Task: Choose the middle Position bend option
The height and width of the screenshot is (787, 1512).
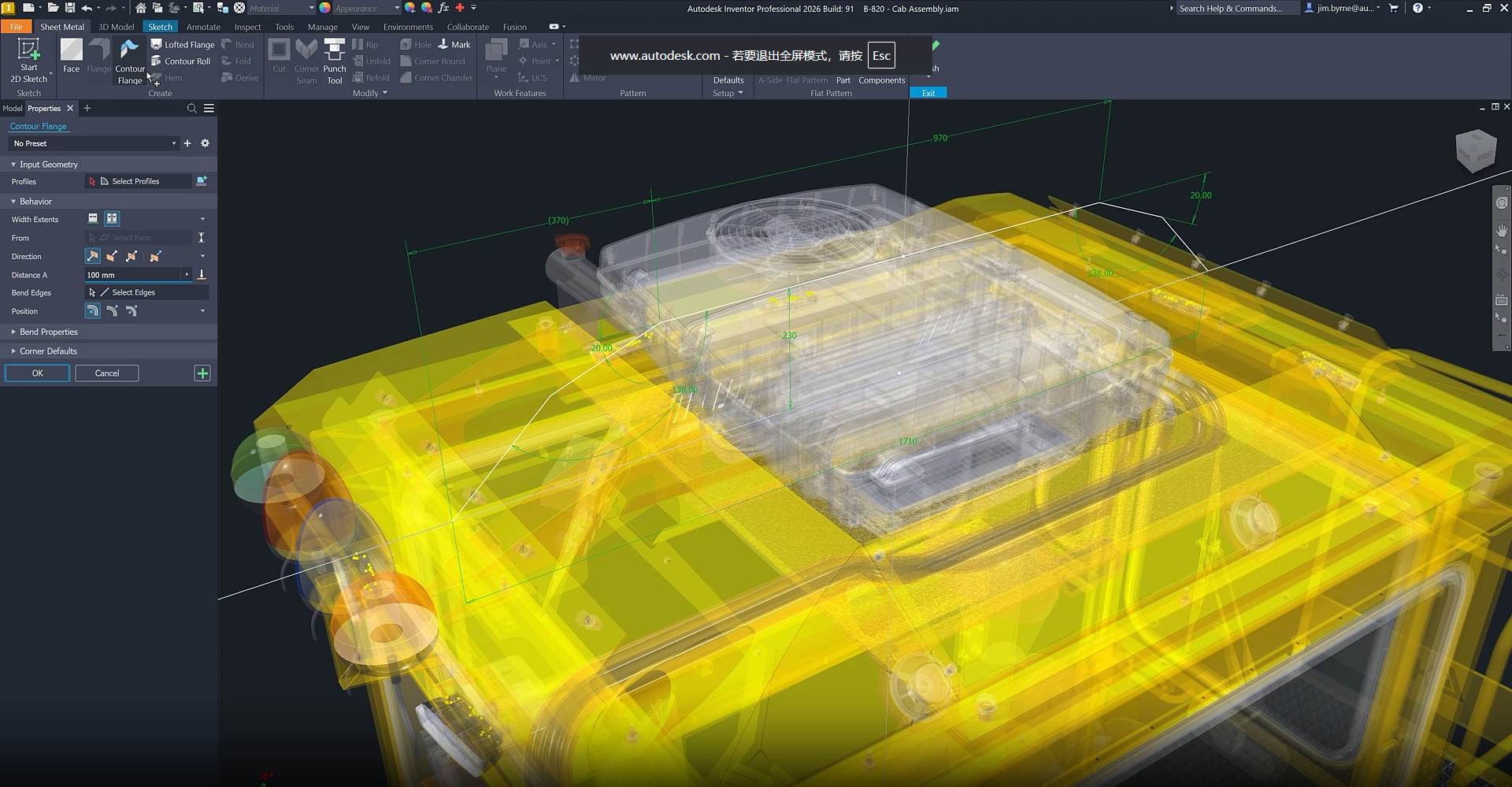Action: (x=112, y=311)
